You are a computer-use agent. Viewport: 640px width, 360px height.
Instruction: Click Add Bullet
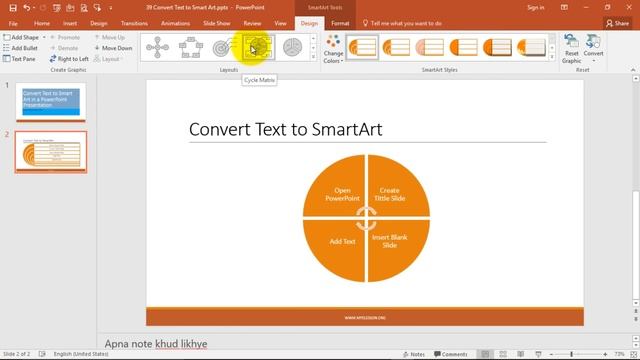[20, 48]
